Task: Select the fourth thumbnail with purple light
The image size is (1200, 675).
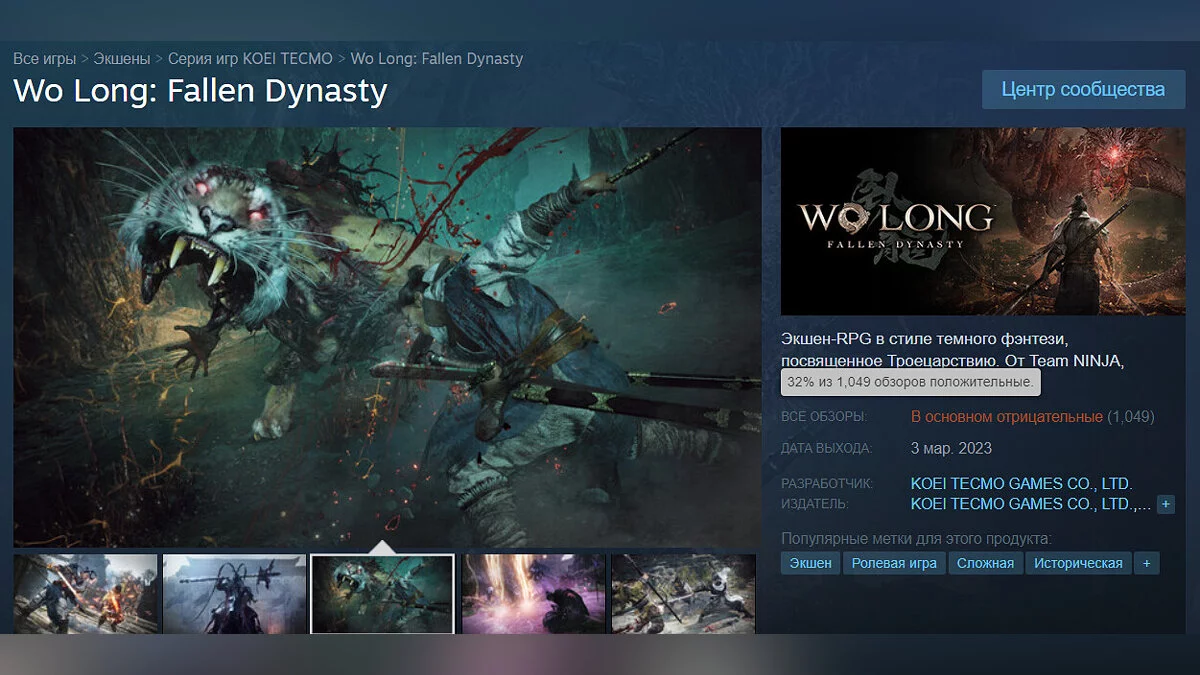Action: coord(534,594)
